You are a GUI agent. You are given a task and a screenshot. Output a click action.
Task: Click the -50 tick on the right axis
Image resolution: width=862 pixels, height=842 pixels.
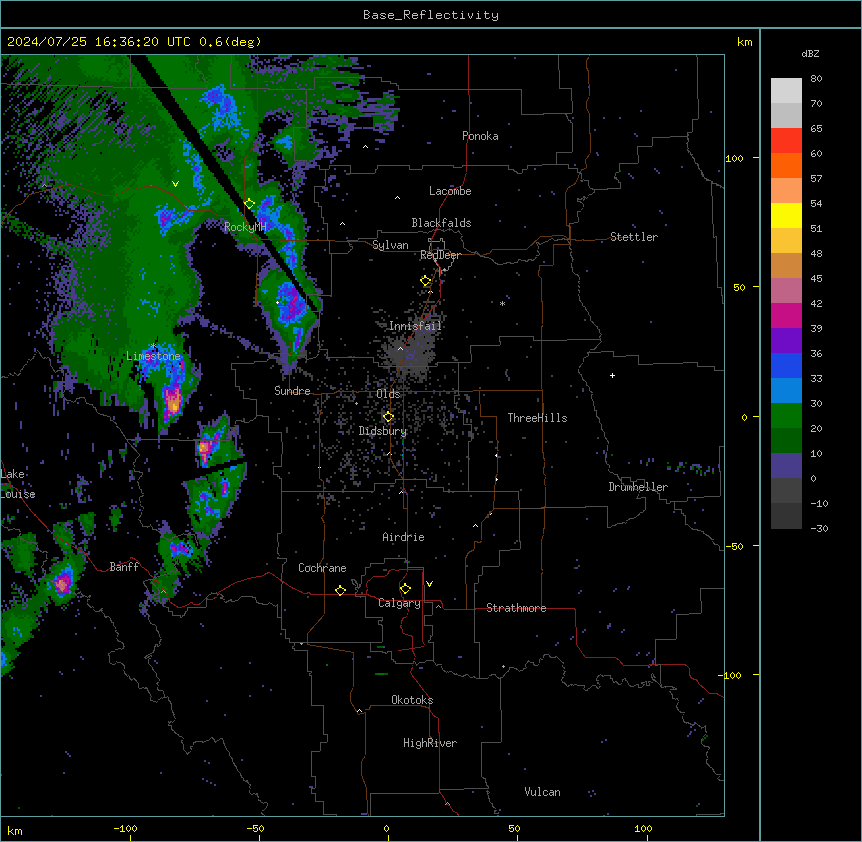coord(734,546)
